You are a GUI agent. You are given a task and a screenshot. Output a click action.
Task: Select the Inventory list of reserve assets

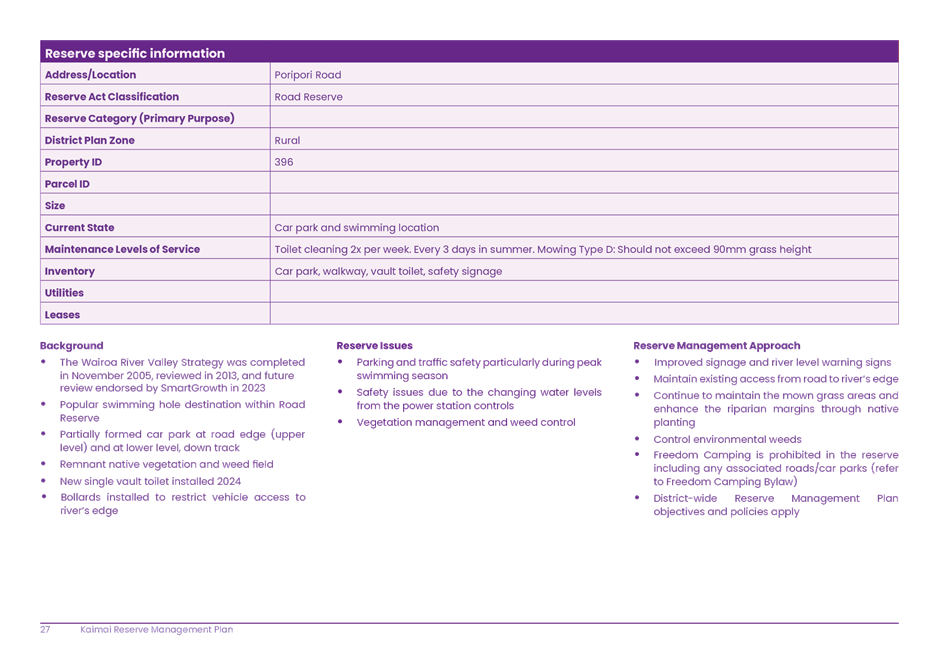pos(388,272)
